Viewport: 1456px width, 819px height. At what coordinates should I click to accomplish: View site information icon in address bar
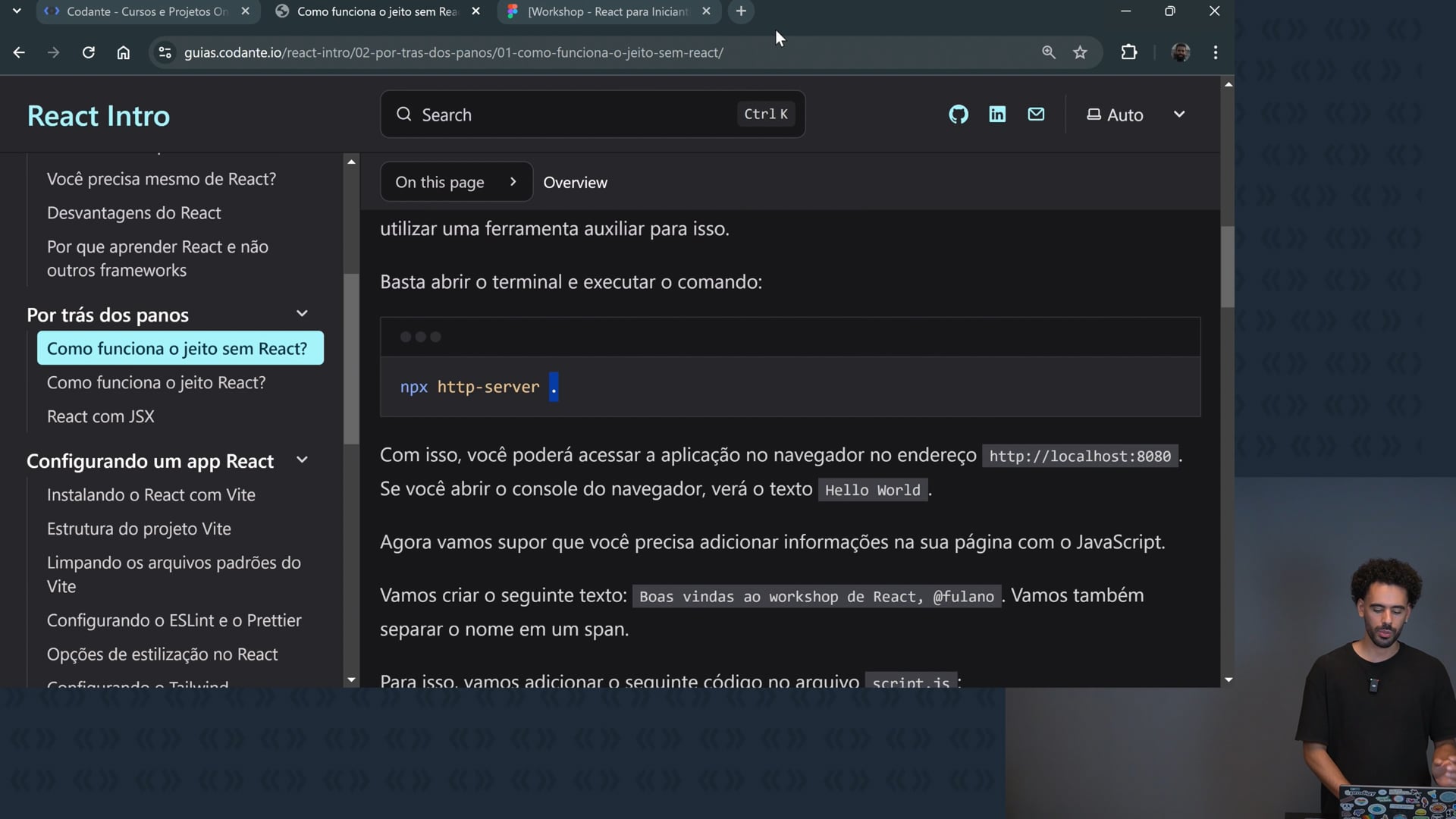(x=165, y=52)
